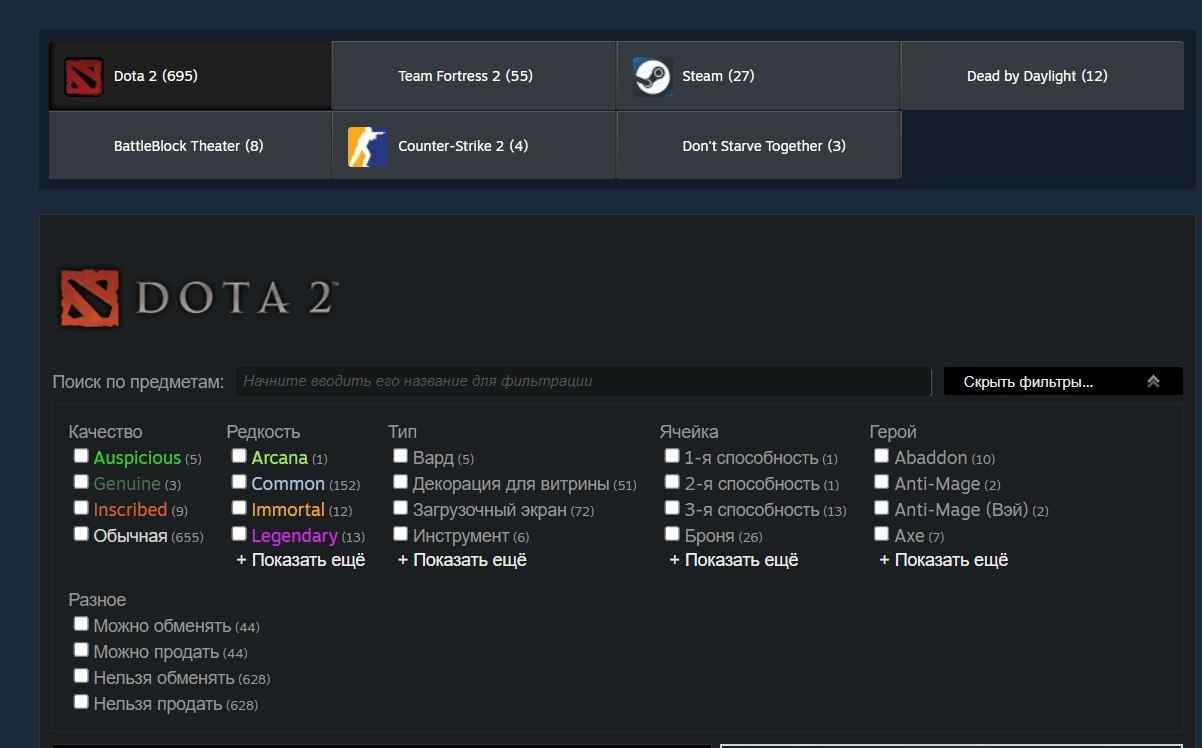Viewport: 1202px width, 748px height.
Task: Switch to Counter-Strike 2 (4) tab
Action: (474, 146)
